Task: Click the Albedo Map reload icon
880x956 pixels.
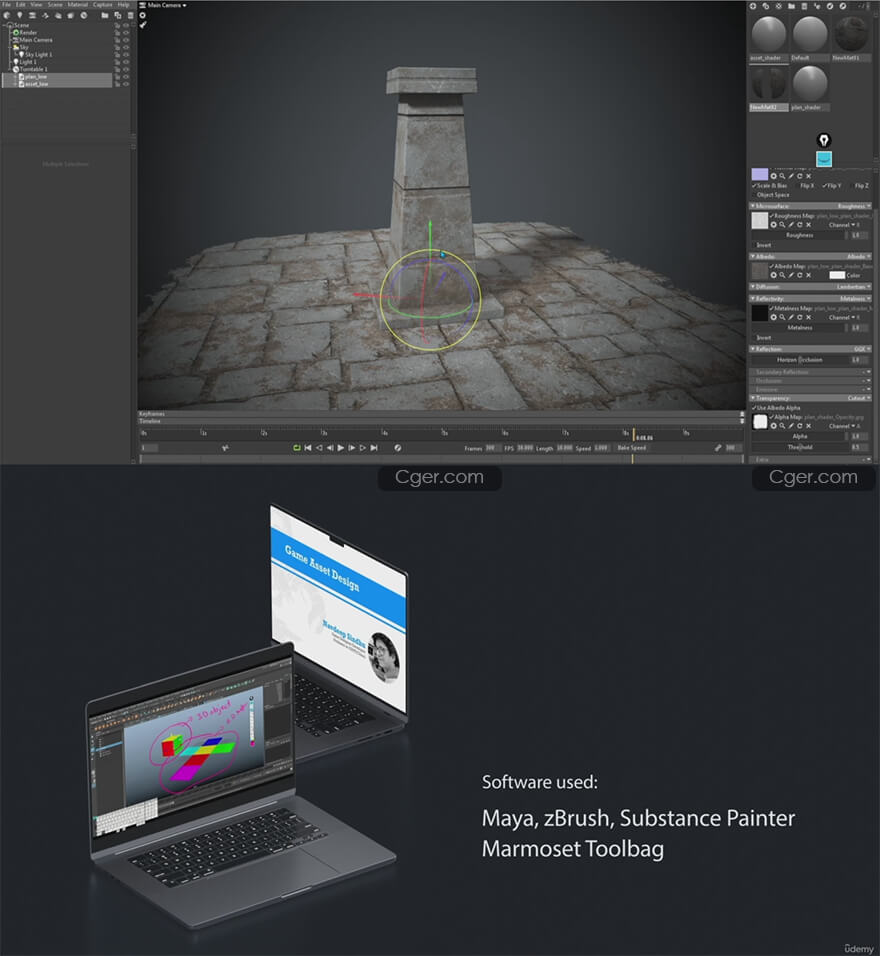Action: coord(800,275)
